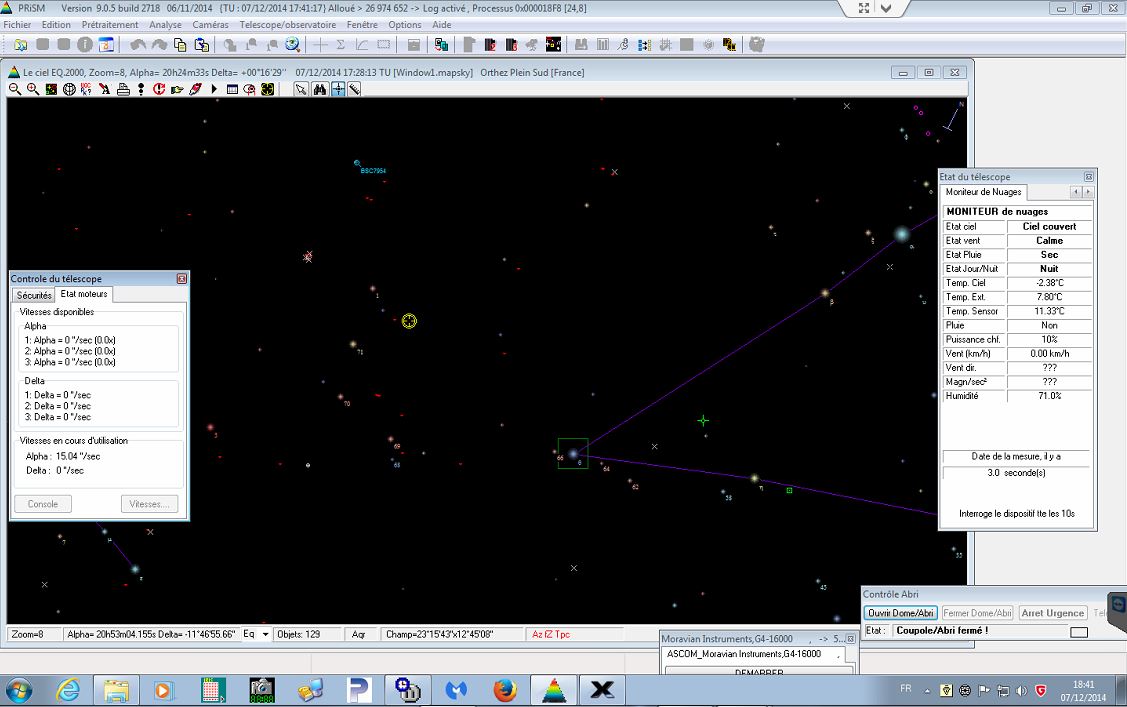Click the info icon in main toolbar
The image size is (1127, 707).
pyautogui.click(x=85, y=45)
